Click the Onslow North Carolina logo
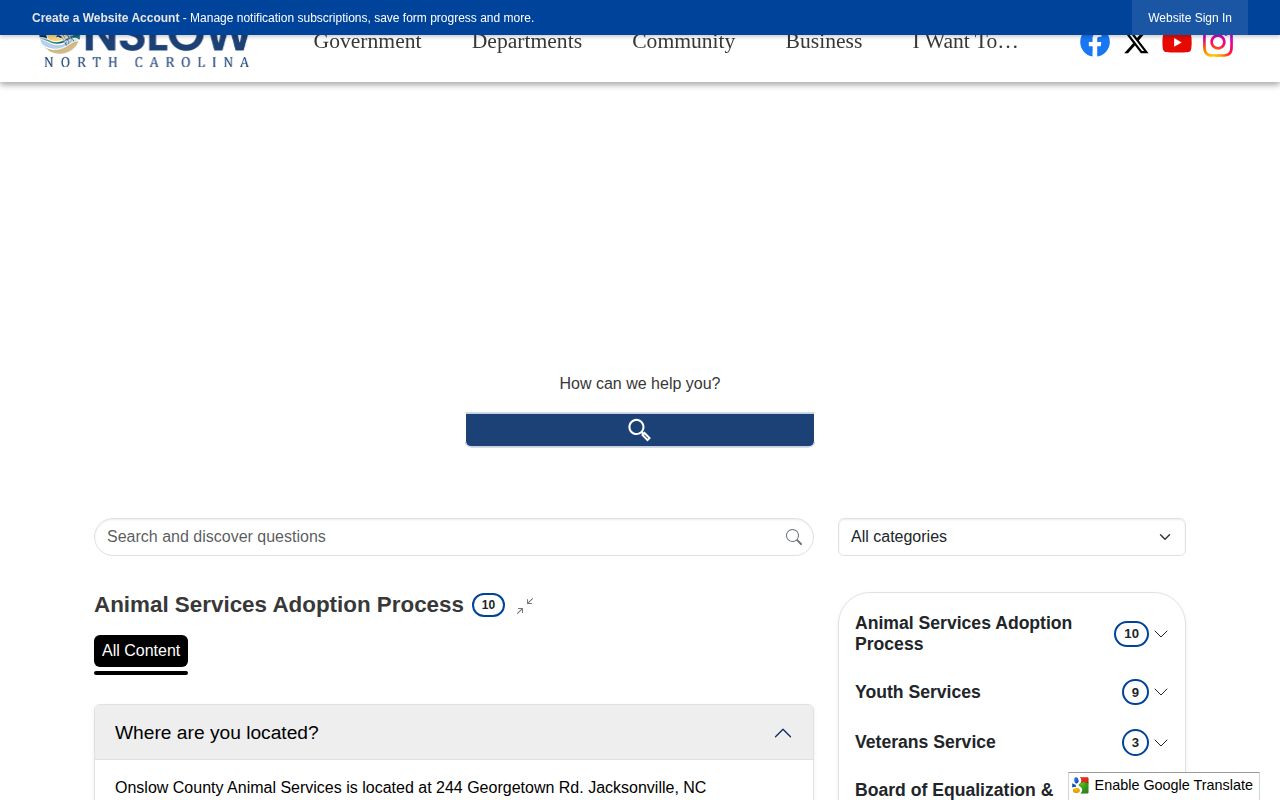 (145, 52)
